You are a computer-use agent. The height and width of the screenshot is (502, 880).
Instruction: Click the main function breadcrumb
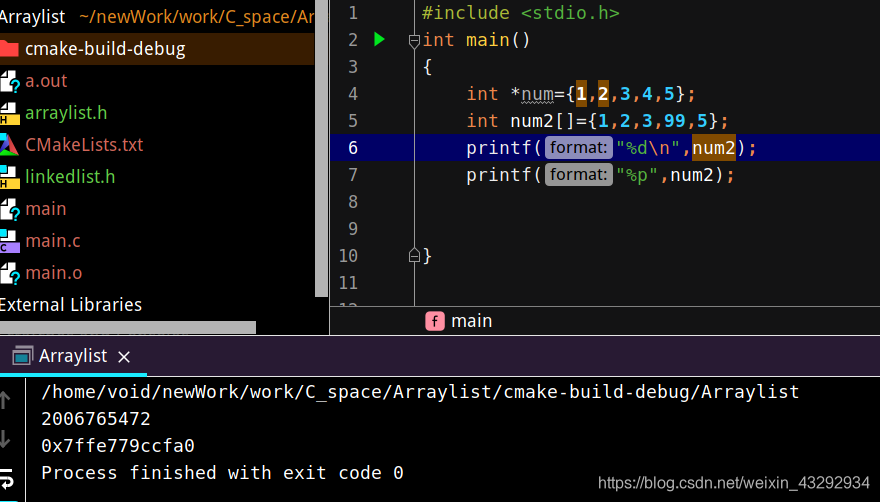(471, 321)
